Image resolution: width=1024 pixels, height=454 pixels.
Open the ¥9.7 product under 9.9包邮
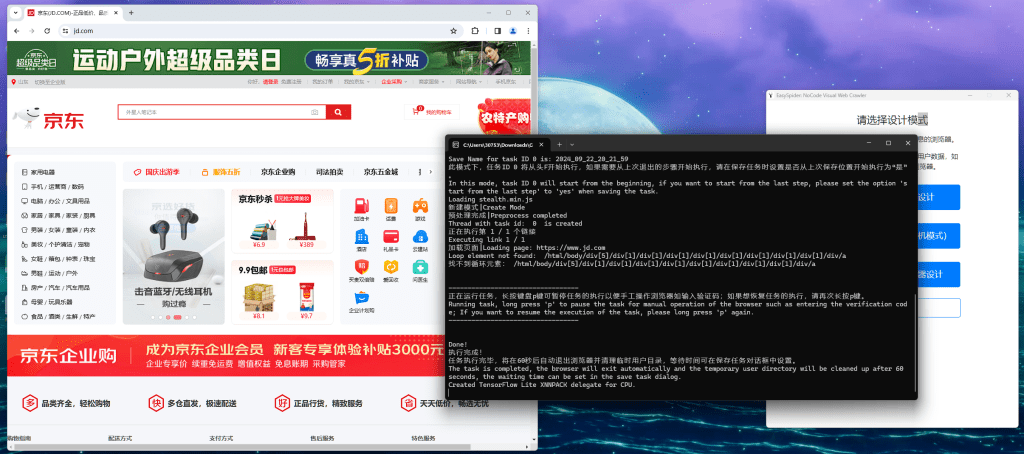tap(306, 300)
